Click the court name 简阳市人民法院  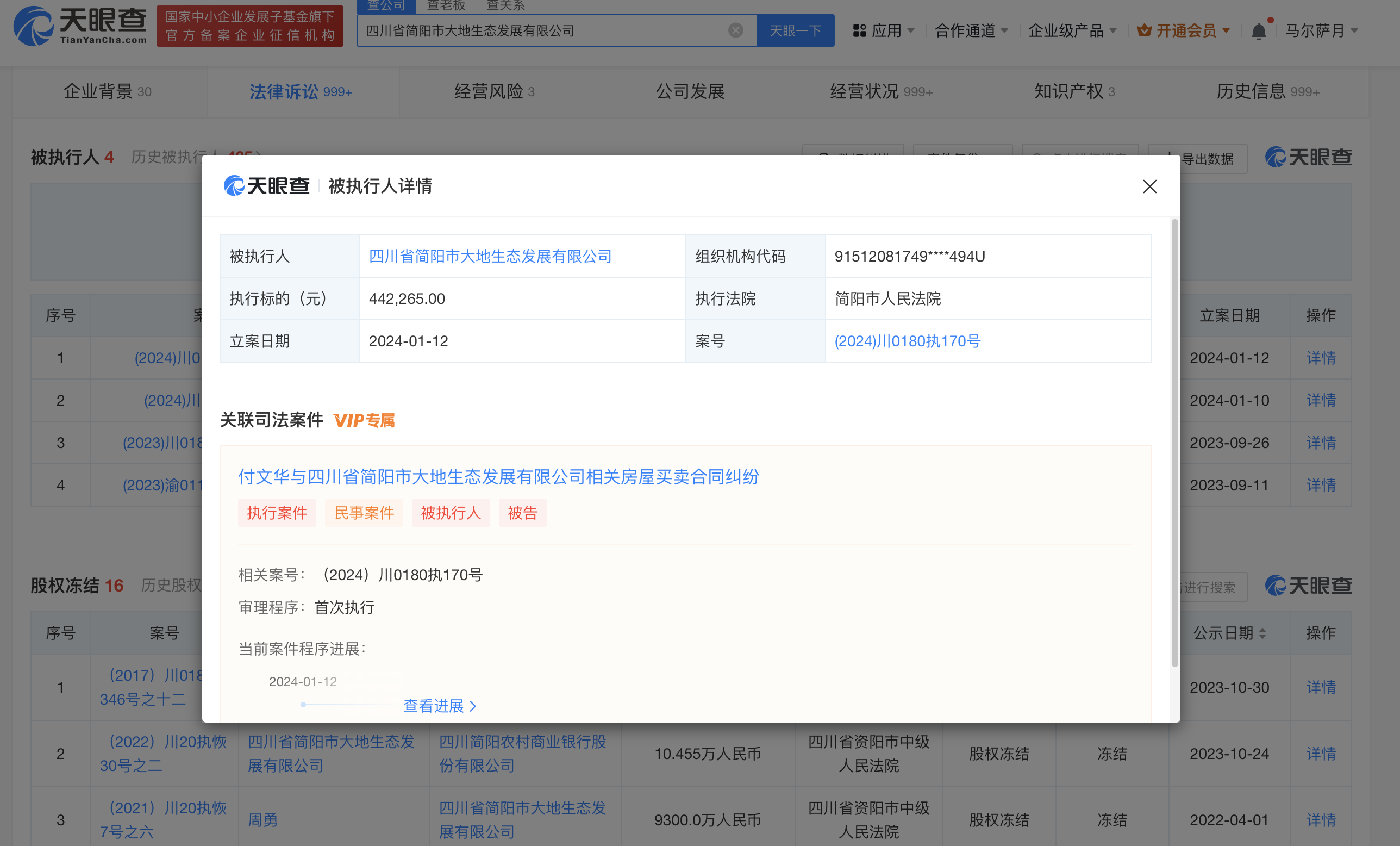tap(887, 299)
